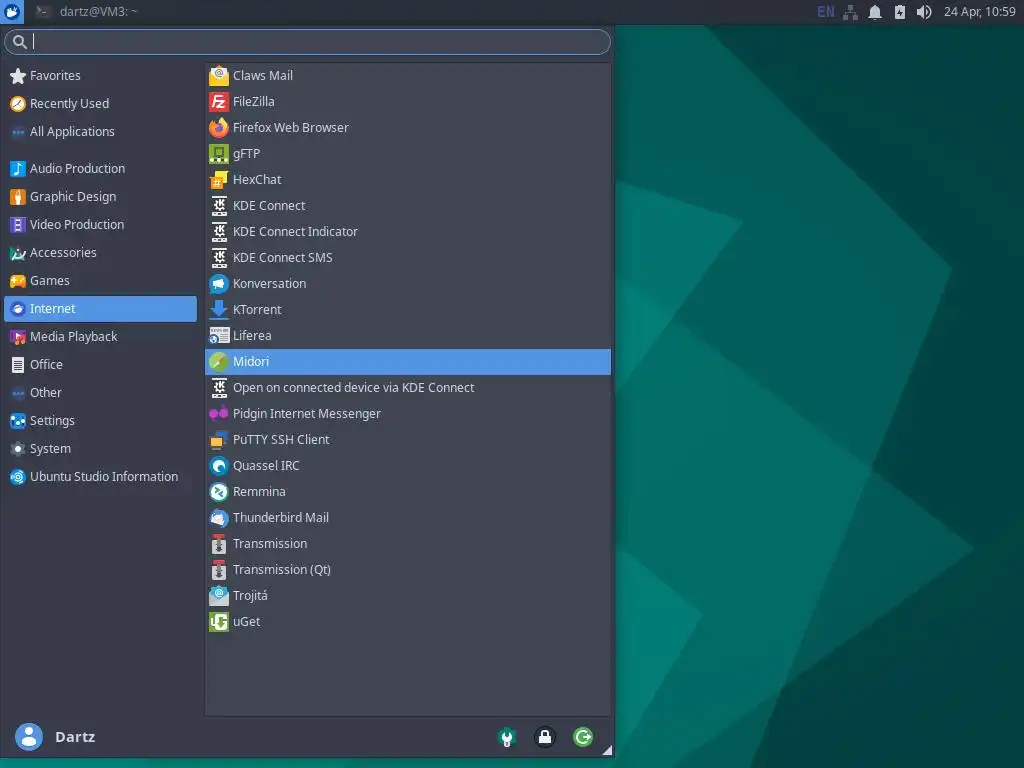Launch the Trojitá mail app
Image resolution: width=1024 pixels, height=768 pixels.
(408, 596)
